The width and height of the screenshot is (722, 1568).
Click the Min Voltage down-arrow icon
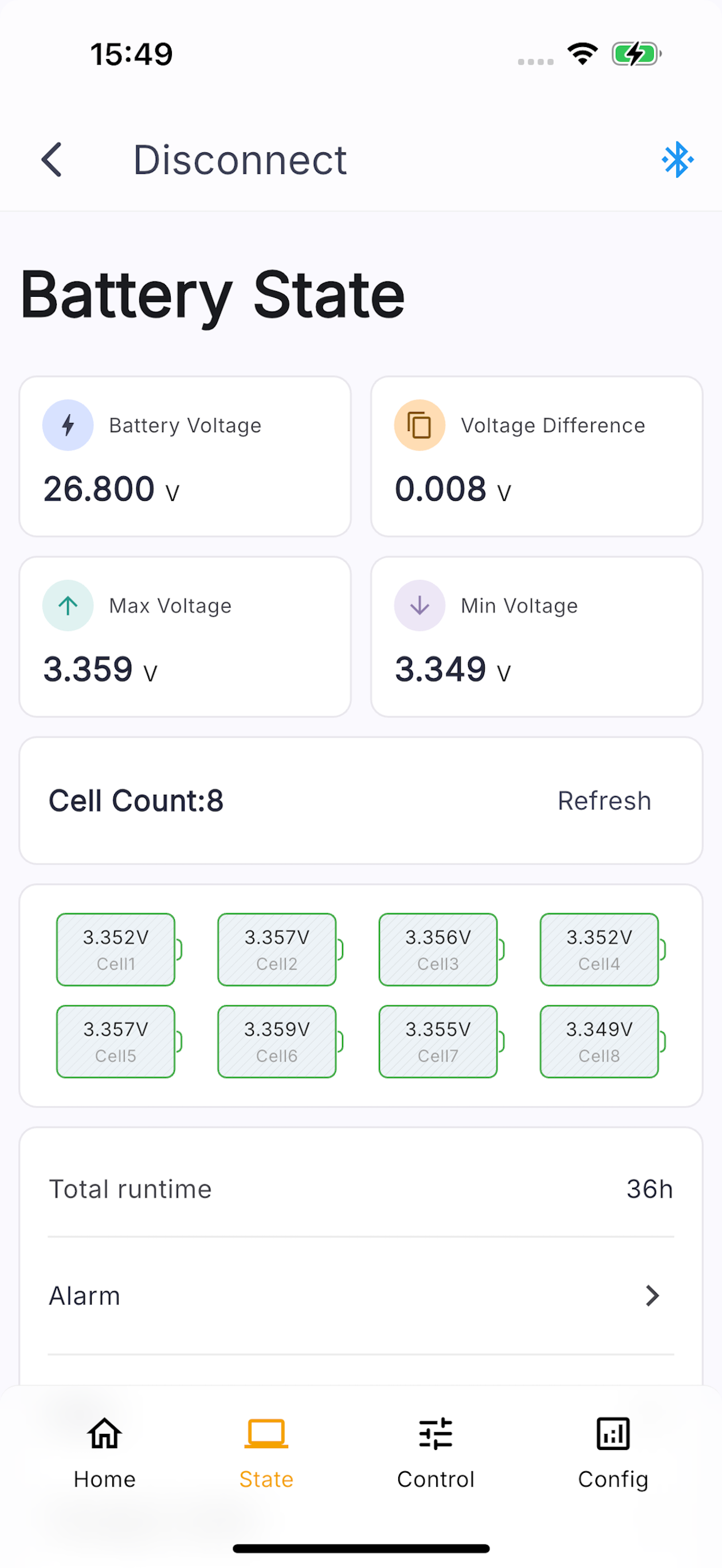coord(419,605)
